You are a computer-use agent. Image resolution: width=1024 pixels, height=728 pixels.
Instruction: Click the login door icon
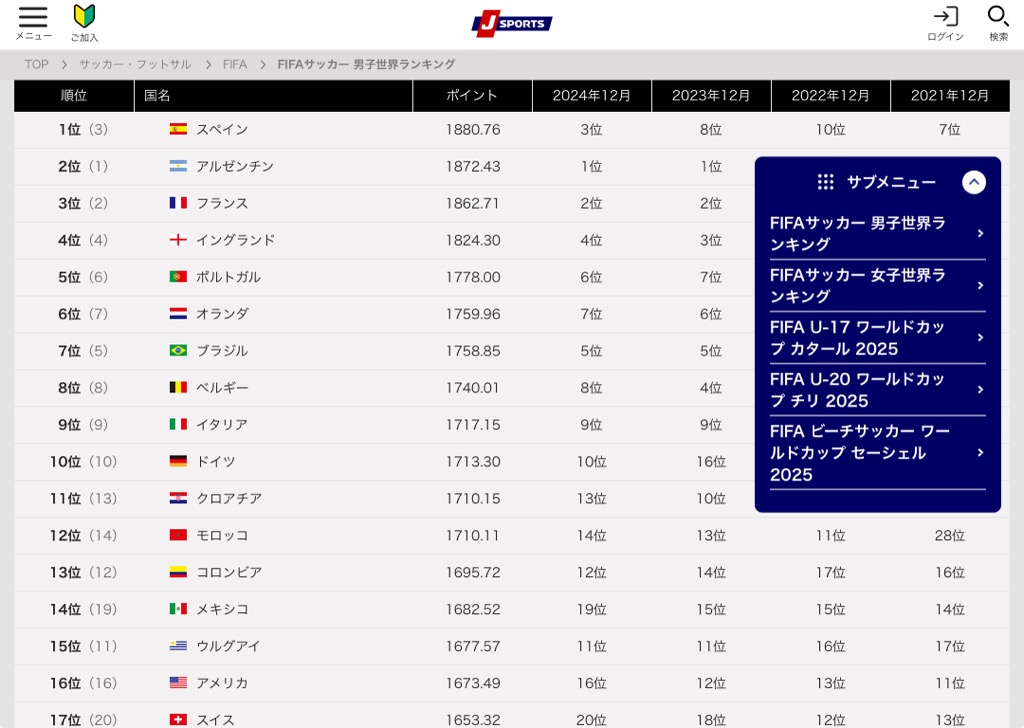(x=945, y=17)
